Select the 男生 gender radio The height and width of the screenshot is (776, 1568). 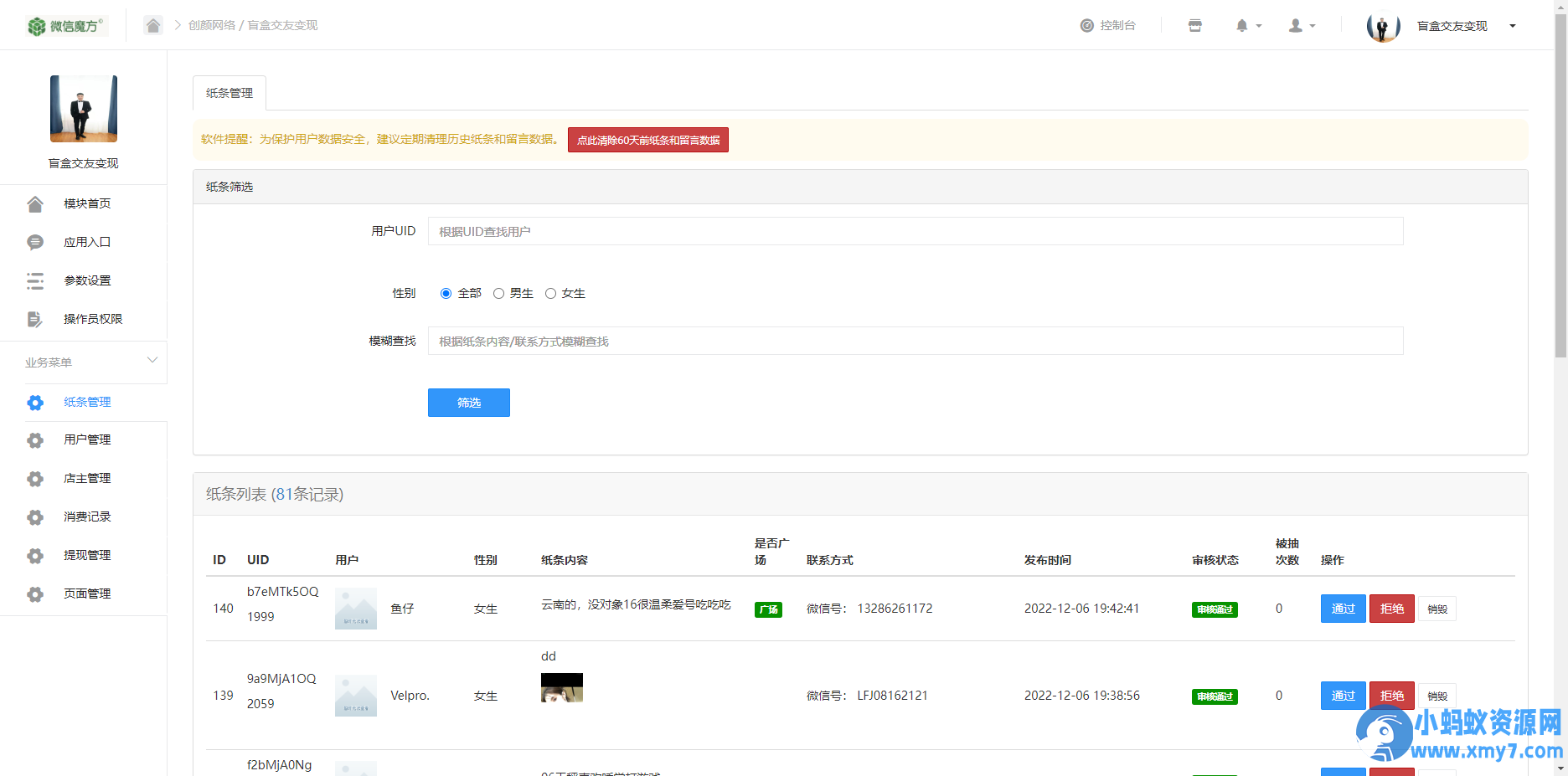498,293
